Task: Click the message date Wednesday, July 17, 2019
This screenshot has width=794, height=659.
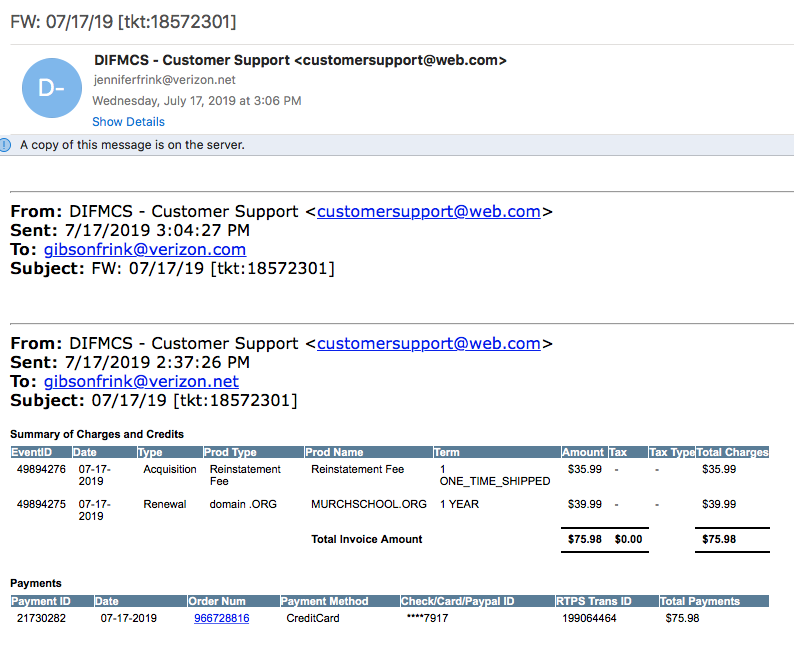Action: point(196,101)
